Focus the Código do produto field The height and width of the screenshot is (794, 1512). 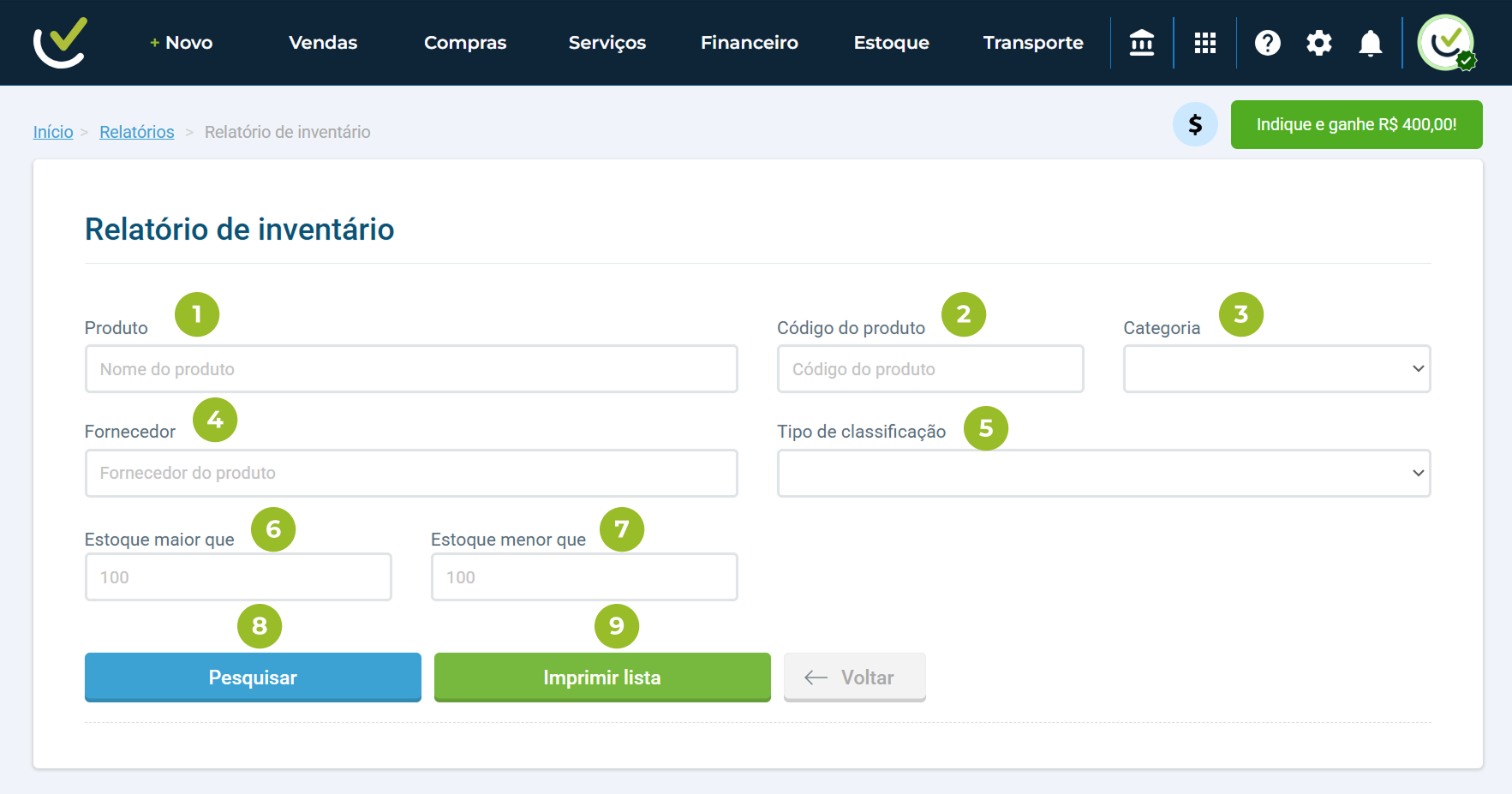(x=930, y=369)
